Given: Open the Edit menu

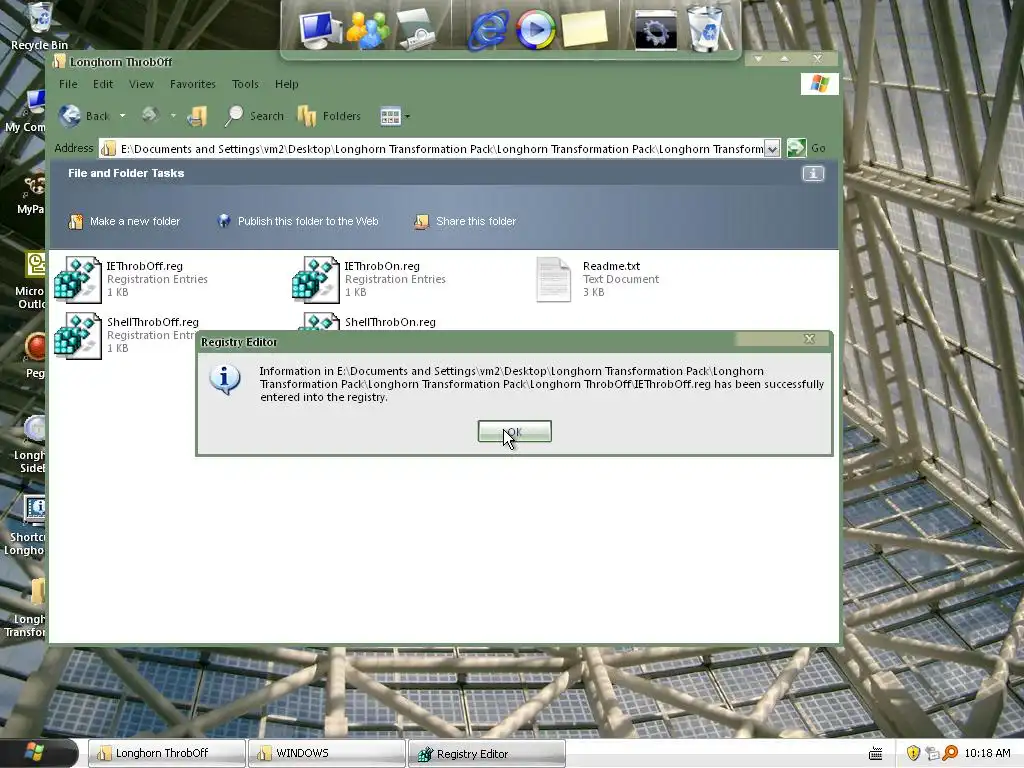Looking at the screenshot, I should coord(103,84).
